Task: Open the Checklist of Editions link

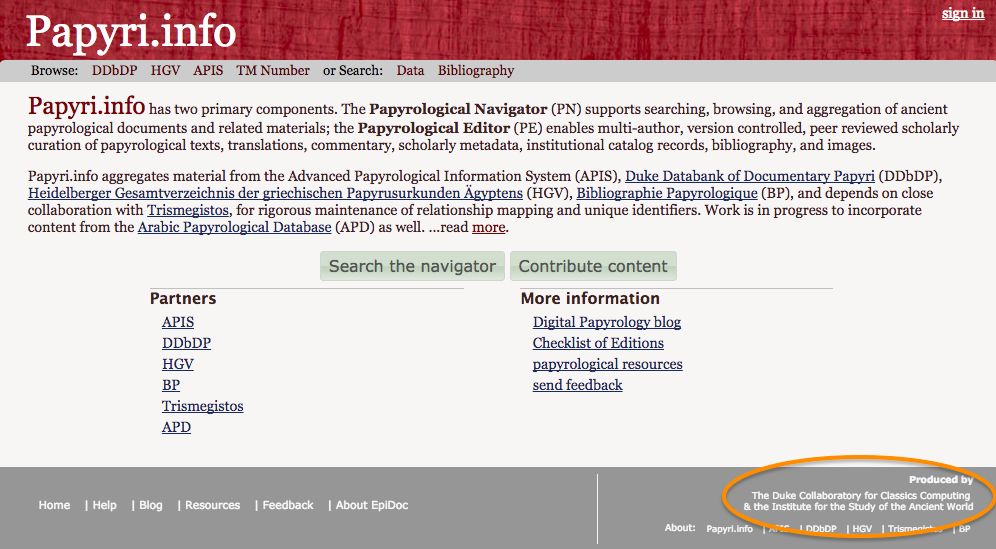Action: click(x=598, y=343)
